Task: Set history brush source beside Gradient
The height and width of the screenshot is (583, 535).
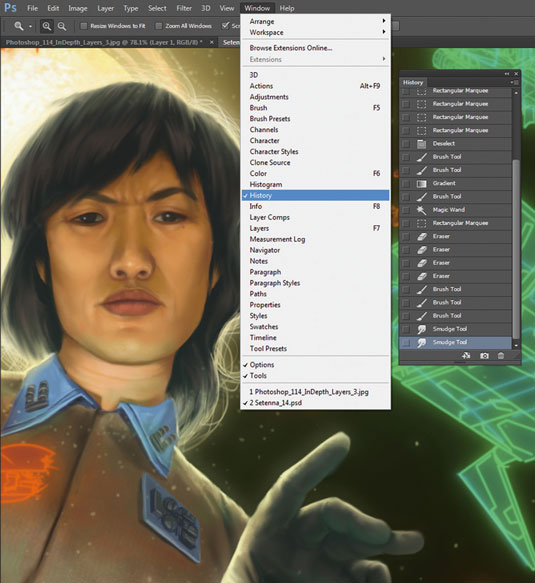Action: pos(406,183)
